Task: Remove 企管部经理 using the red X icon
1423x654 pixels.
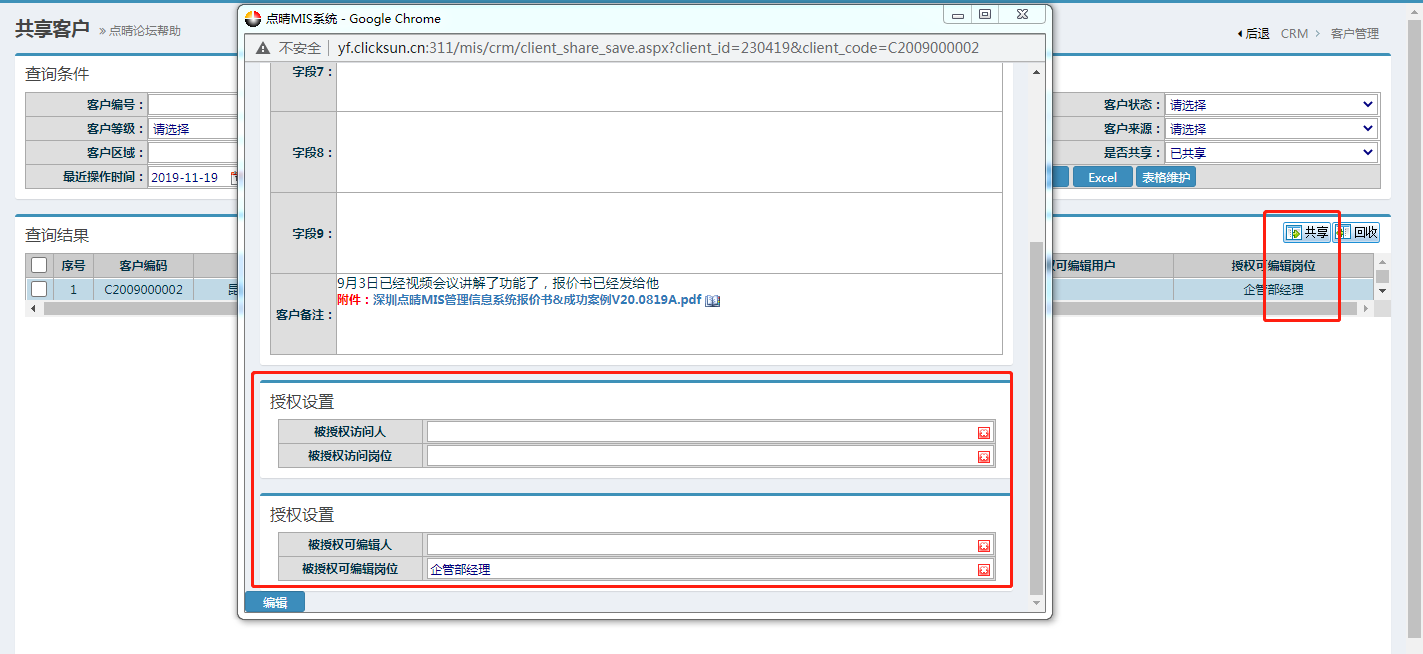Action: [984, 570]
